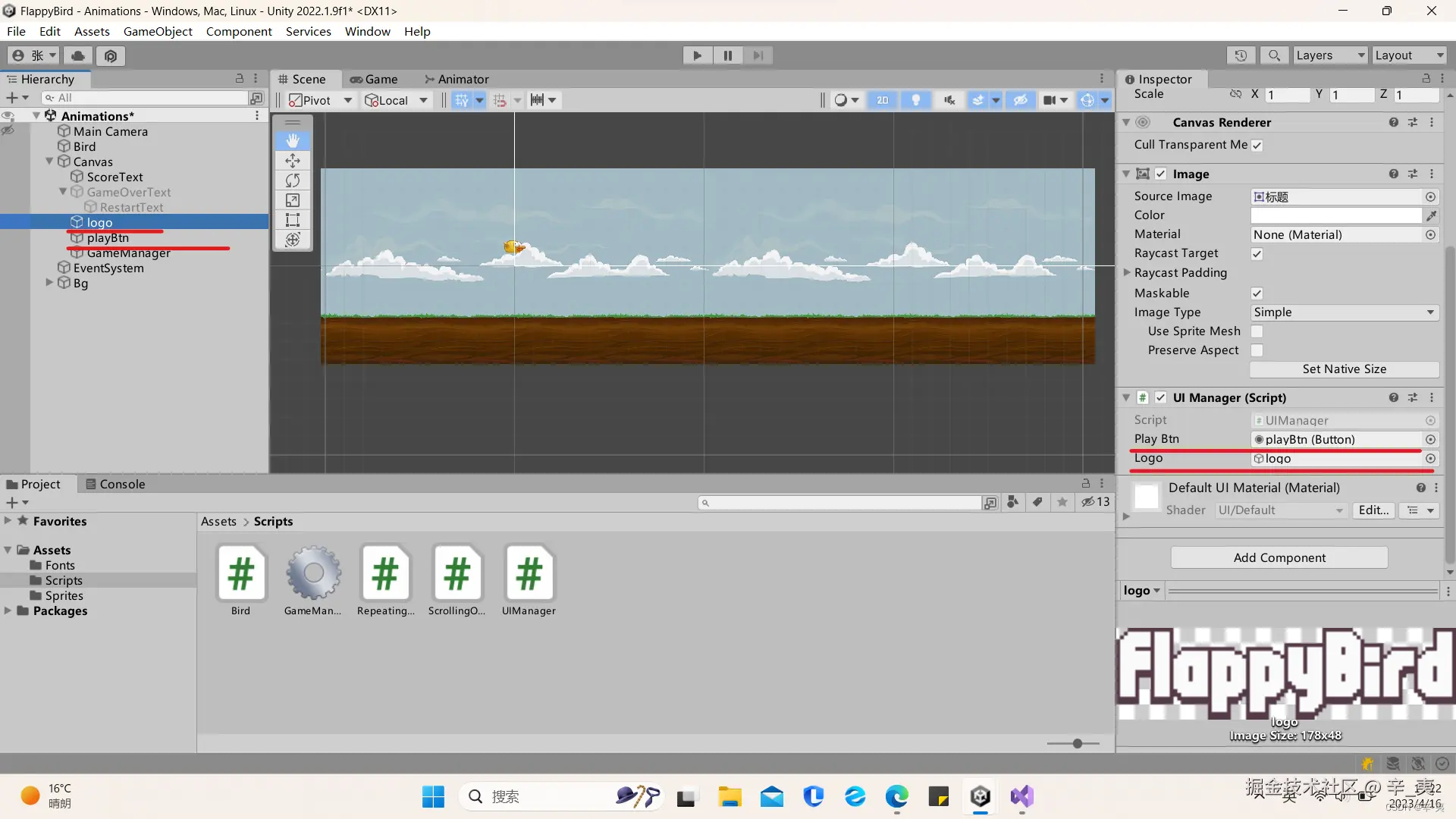This screenshot has width=1456, height=819.
Task: Toggle scene lighting bulb icon
Action: (x=915, y=100)
